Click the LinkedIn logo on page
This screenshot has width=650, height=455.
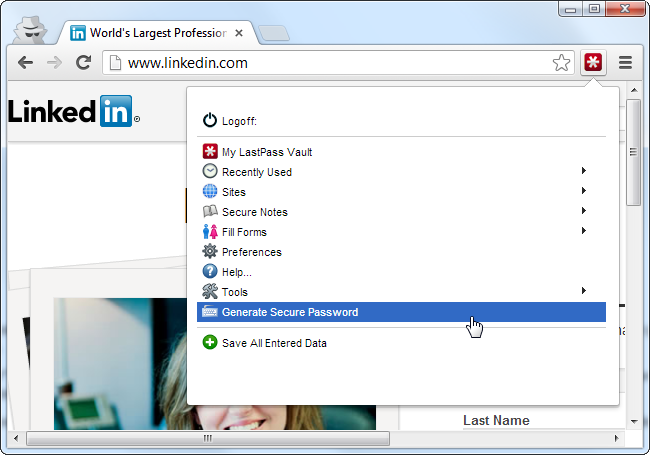pyautogui.click(x=74, y=111)
